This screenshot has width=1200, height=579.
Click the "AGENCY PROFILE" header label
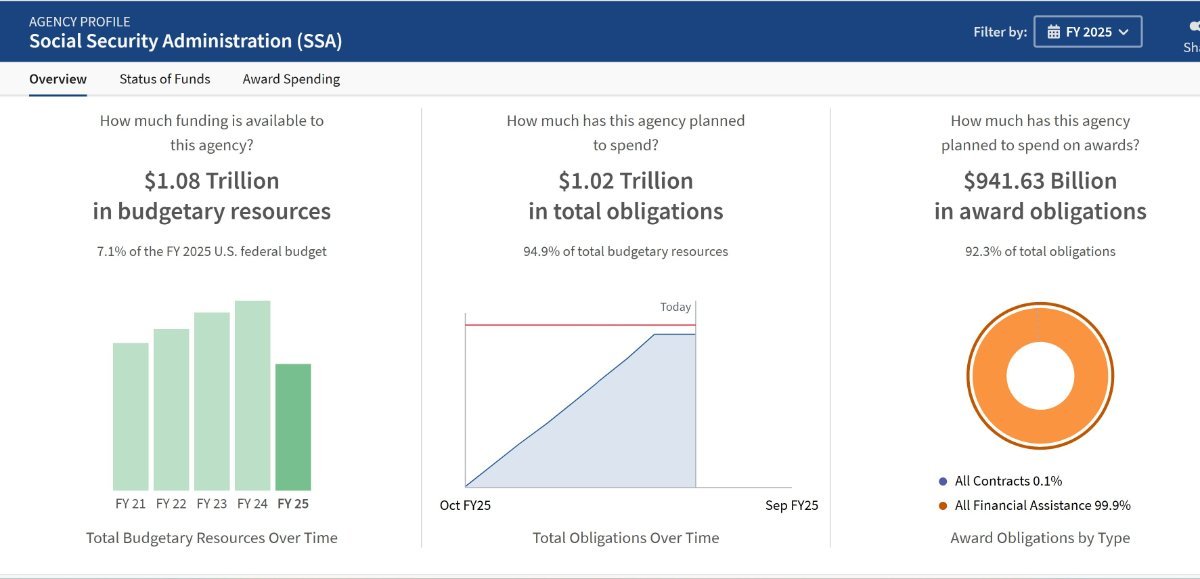[x=79, y=21]
